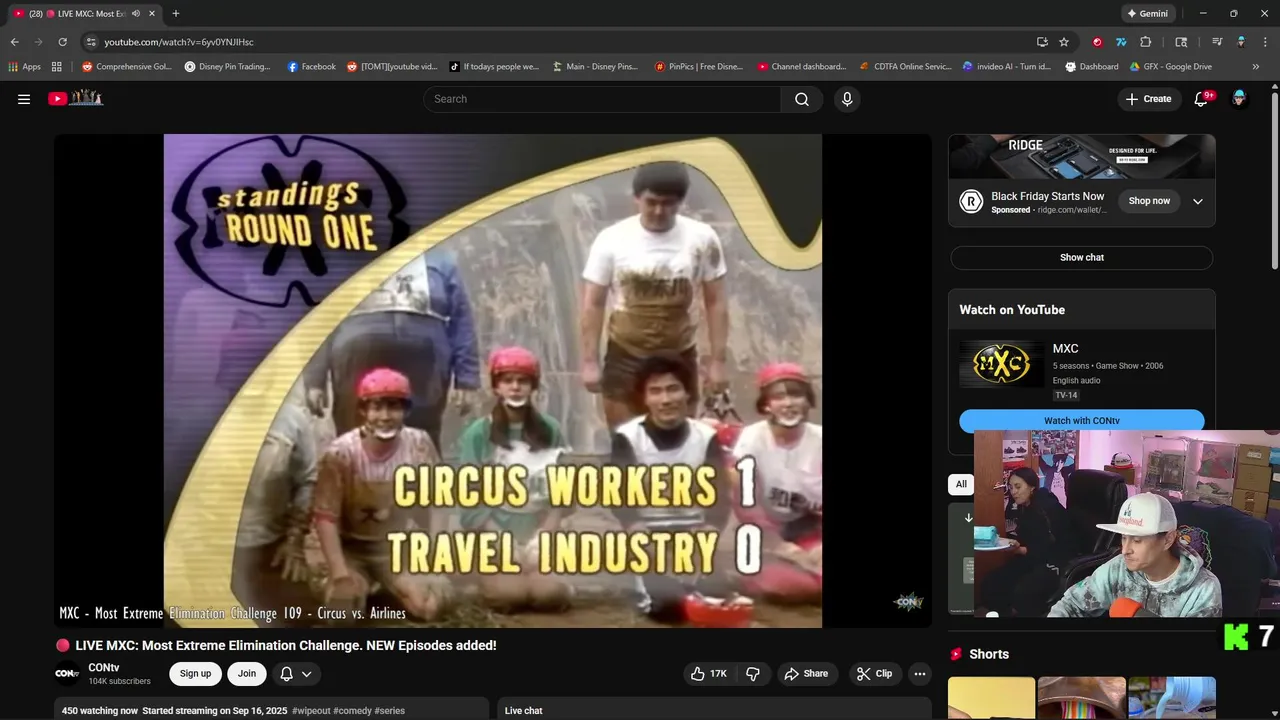Image resolution: width=1280 pixels, height=720 pixels.
Task: Open Facebook bookmark
Action: [311, 67]
